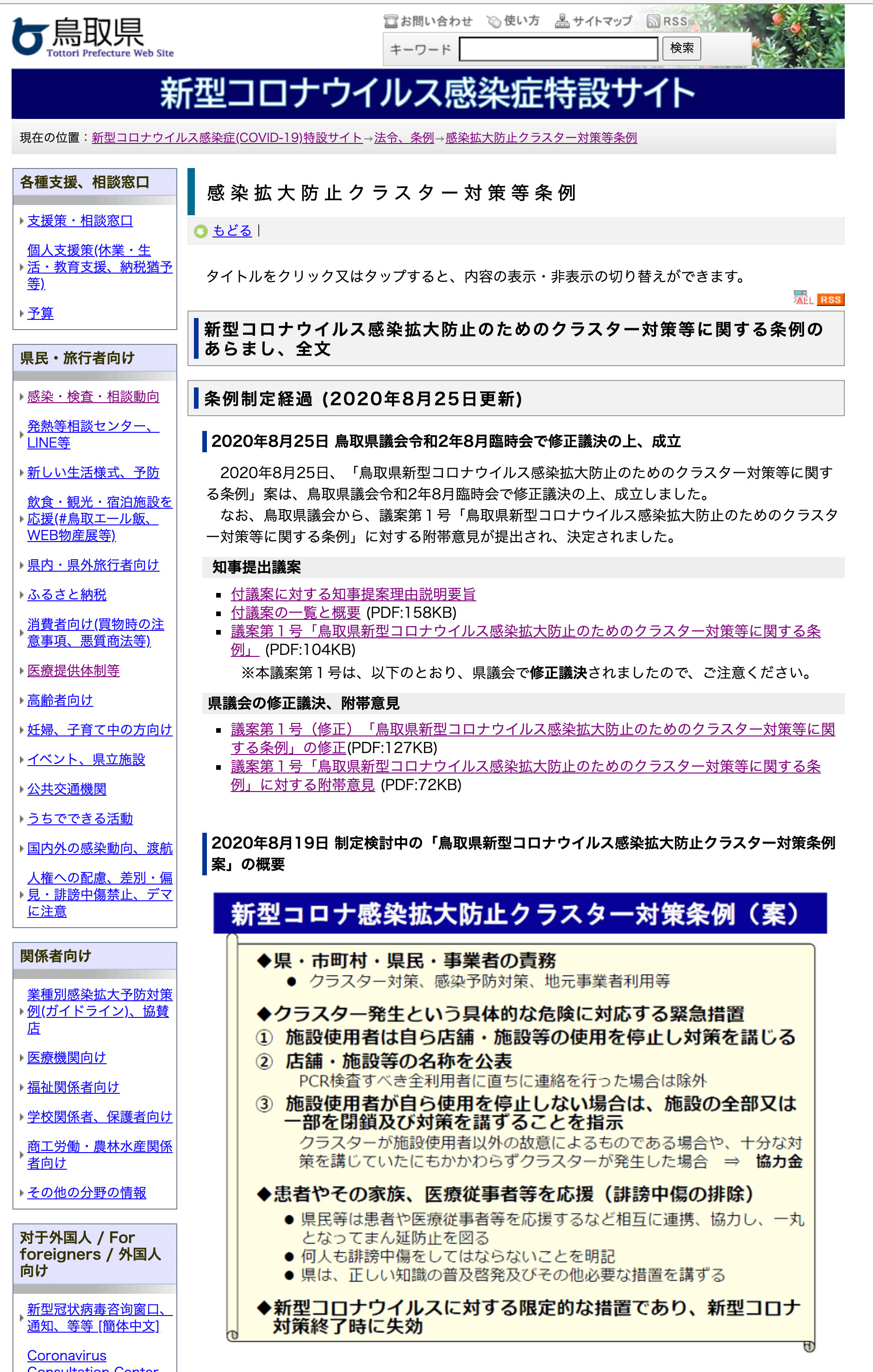The image size is (873, 1372).
Task: Open 医療機関向け link
Action: click(x=67, y=1058)
